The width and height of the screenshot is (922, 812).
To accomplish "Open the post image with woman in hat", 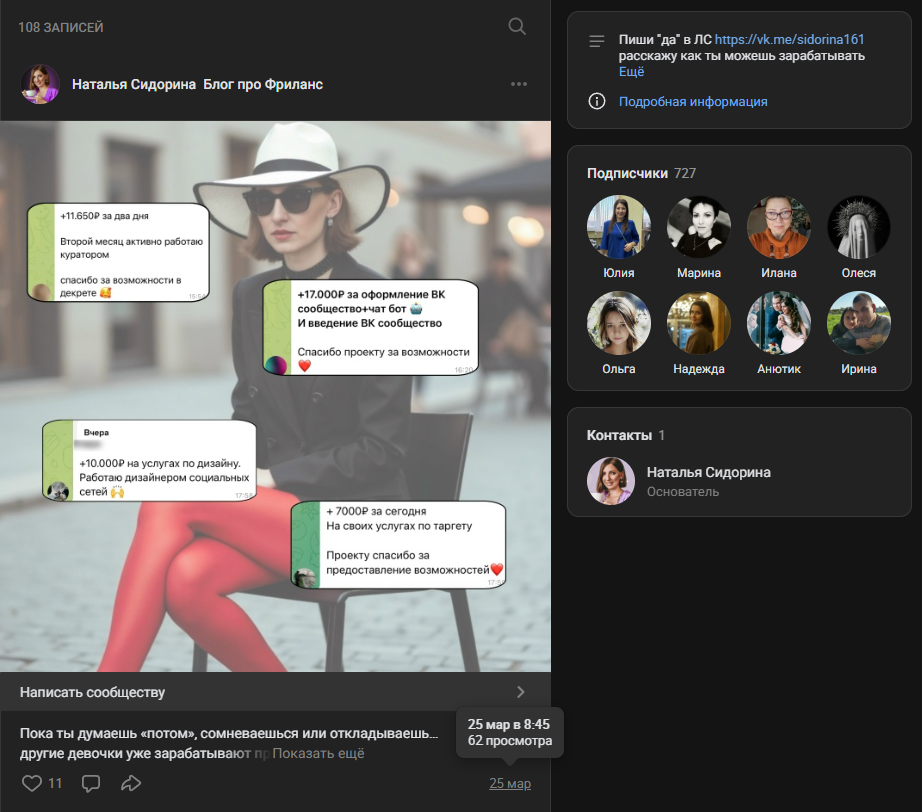I will (x=275, y=396).
